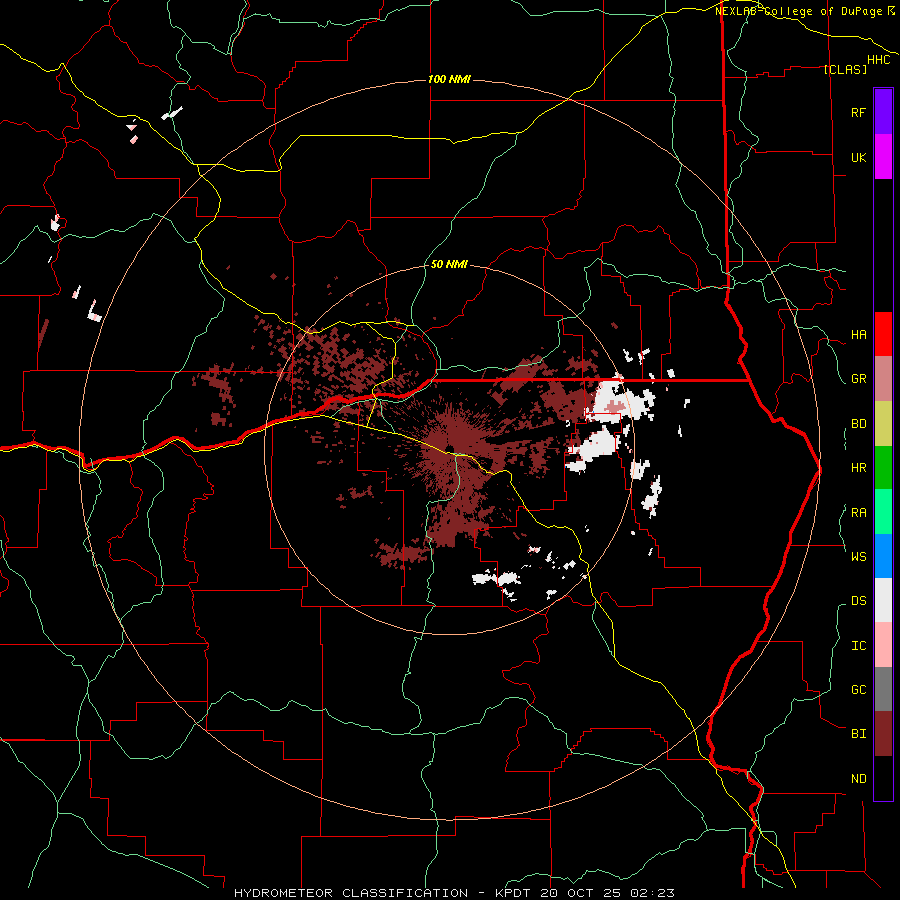Click the UK legend label
Screen dimensions: 900x900
point(858,157)
